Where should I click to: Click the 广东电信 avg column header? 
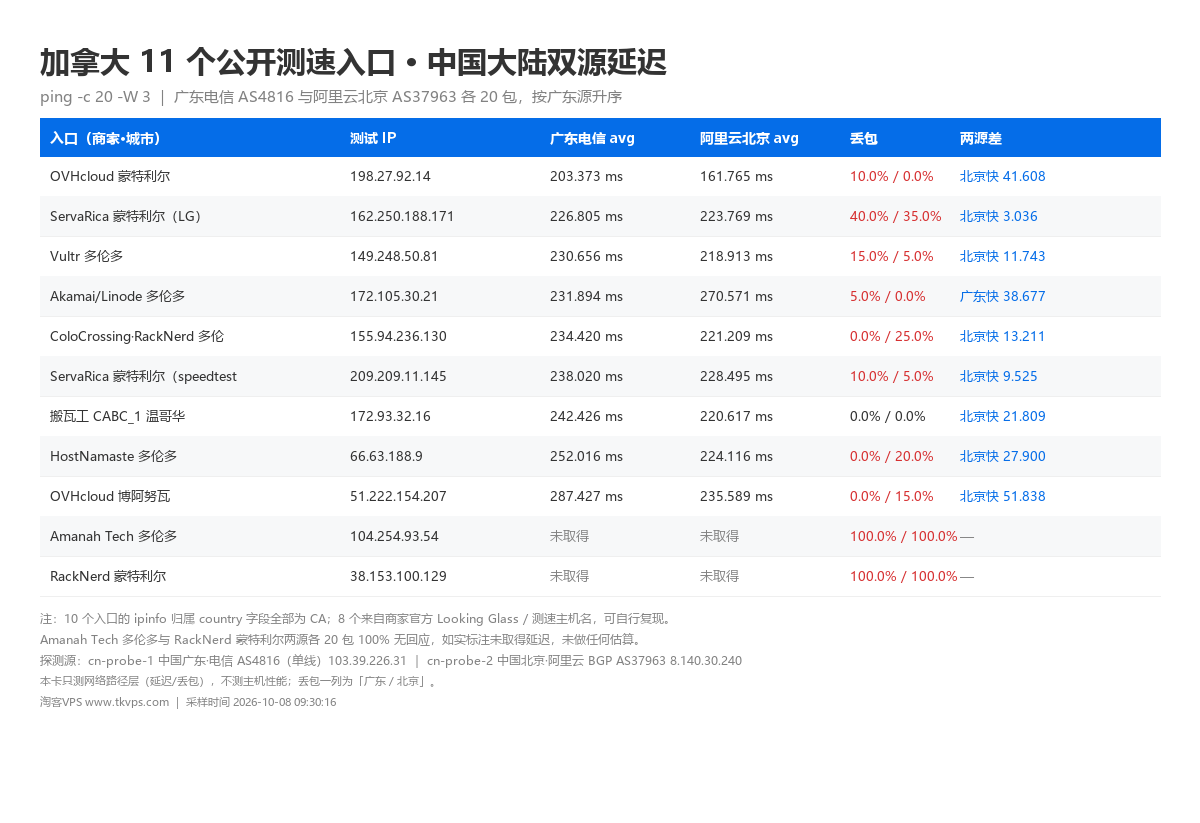point(592,138)
